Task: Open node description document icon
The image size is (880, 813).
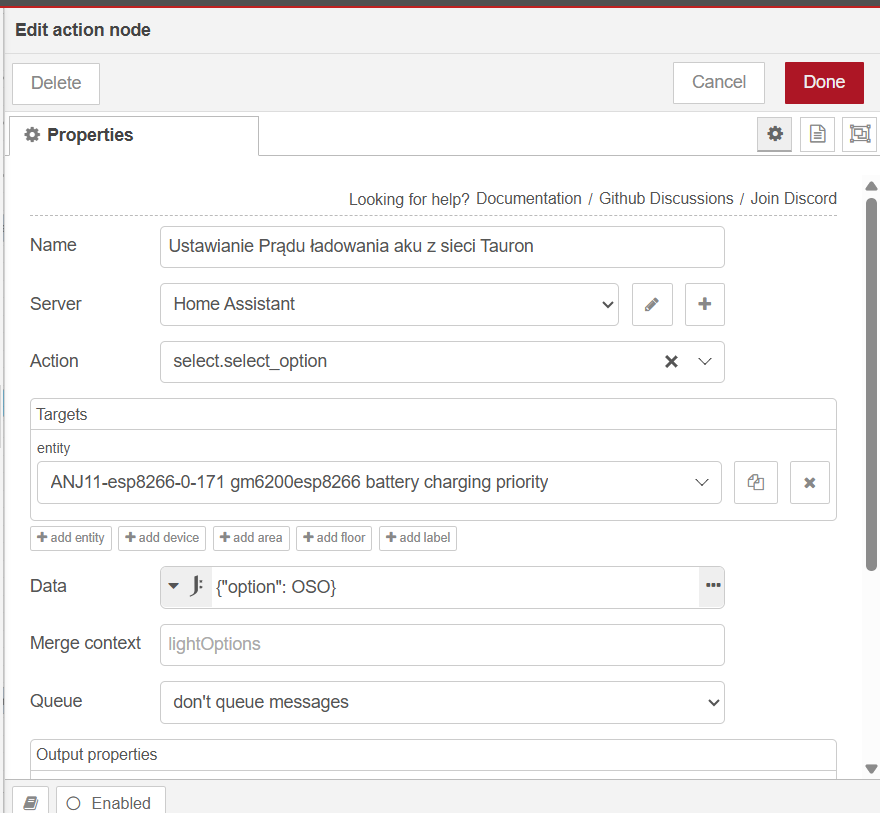Action: (817, 134)
